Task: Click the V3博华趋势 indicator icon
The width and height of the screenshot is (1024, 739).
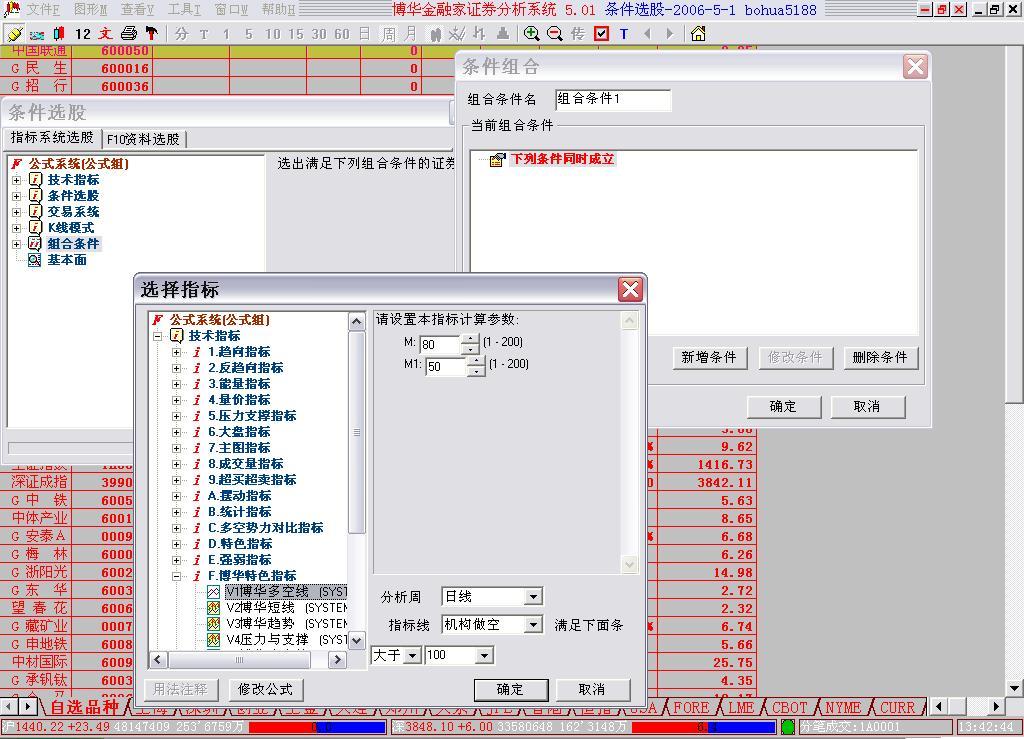Action: pyautogui.click(x=214, y=624)
